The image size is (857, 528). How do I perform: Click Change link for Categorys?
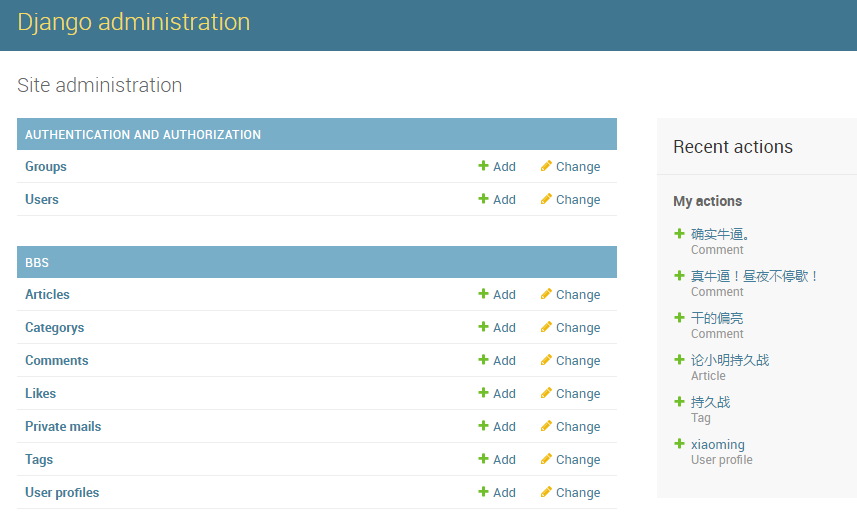pos(578,327)
